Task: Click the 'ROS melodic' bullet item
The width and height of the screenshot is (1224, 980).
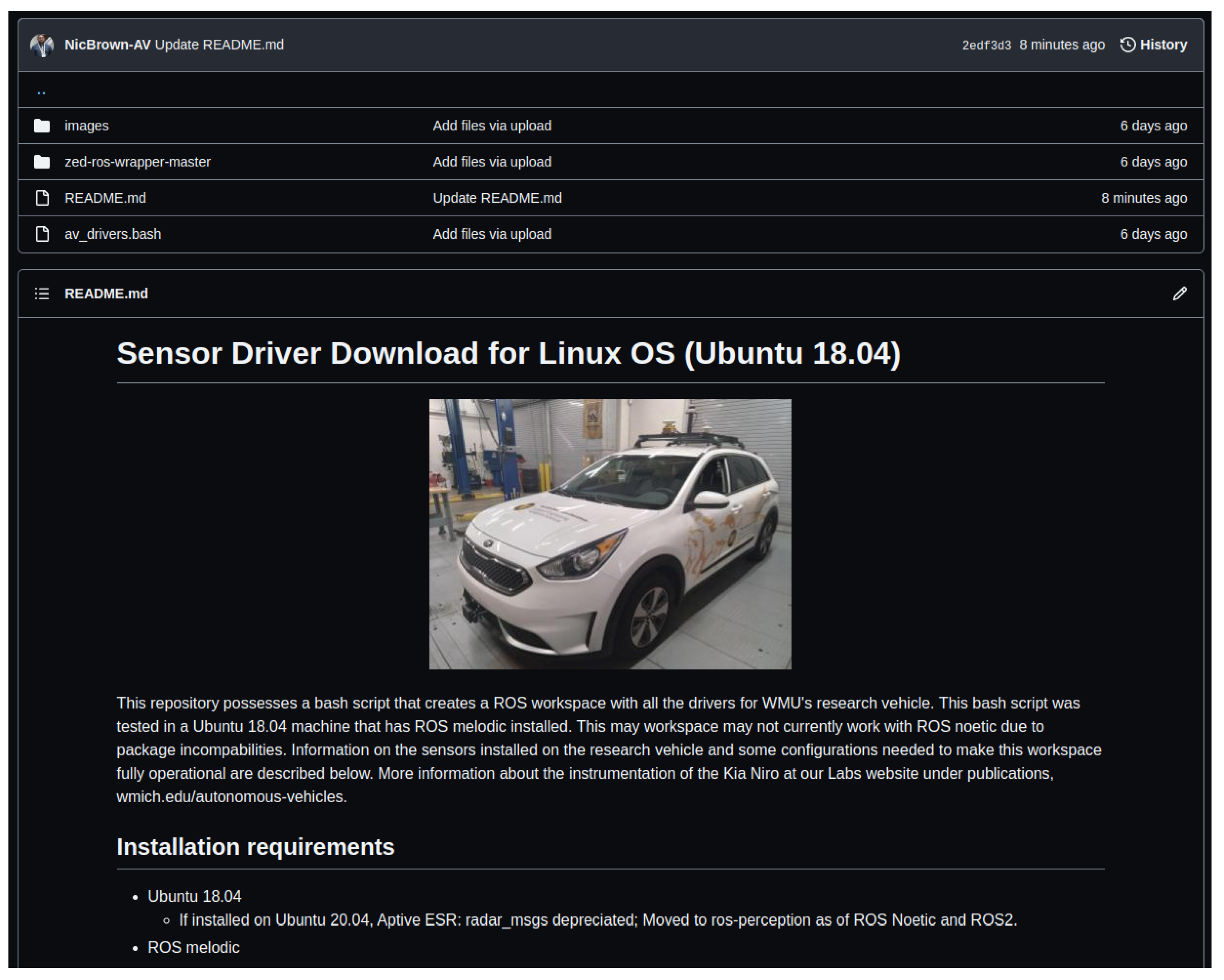Action: click(194, 947)
